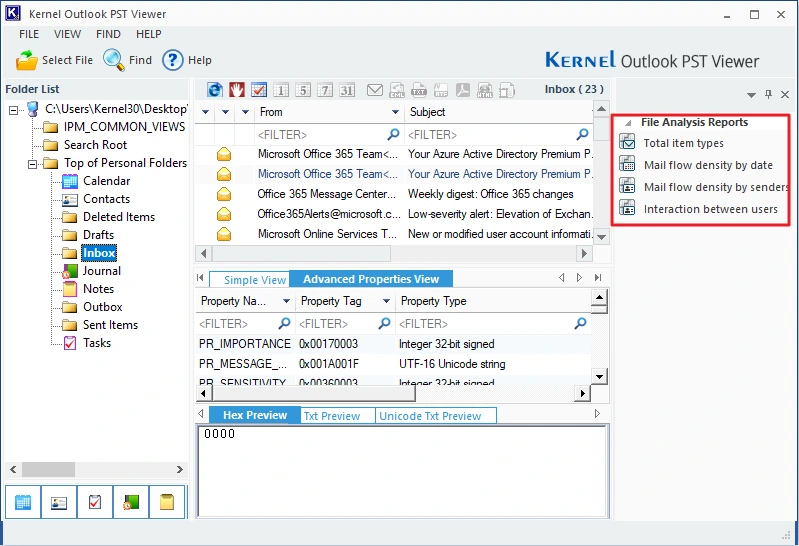Open the From column dropdown arrow
The height and width of the screenshot is (546, 799).
(x=395, y=112)
